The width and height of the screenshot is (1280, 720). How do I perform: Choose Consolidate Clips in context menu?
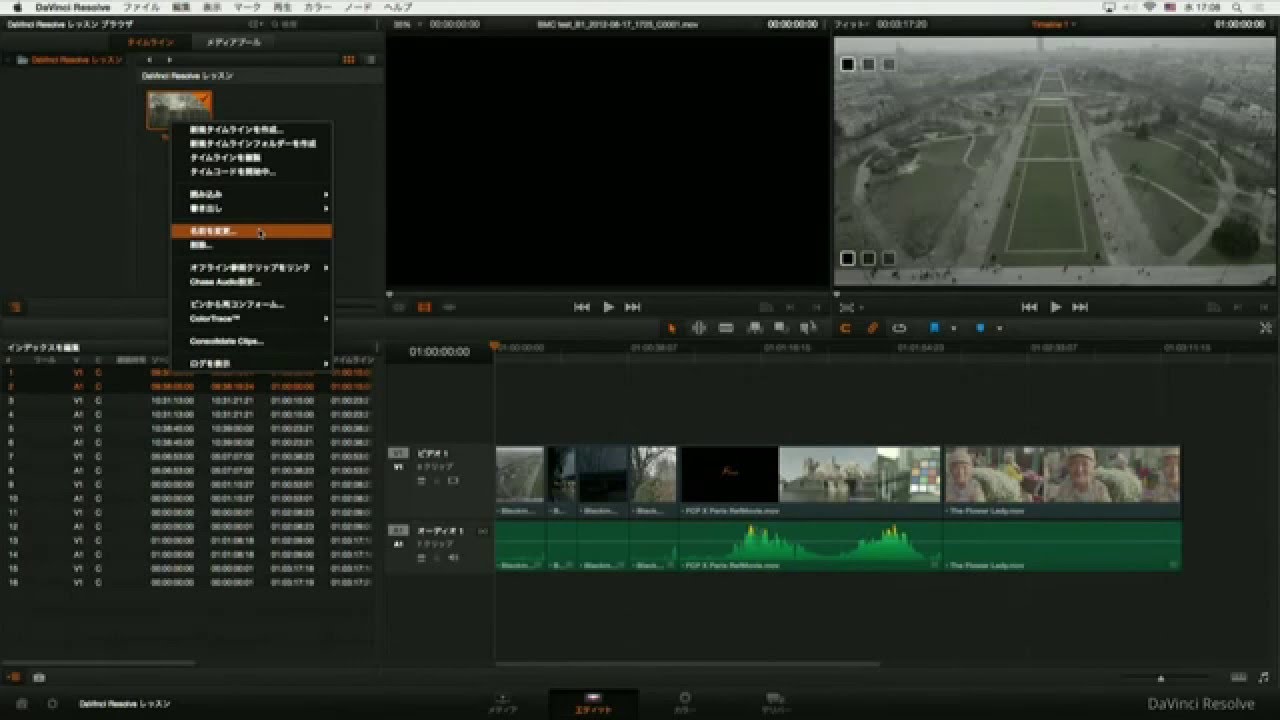click(x=252, y=341)
